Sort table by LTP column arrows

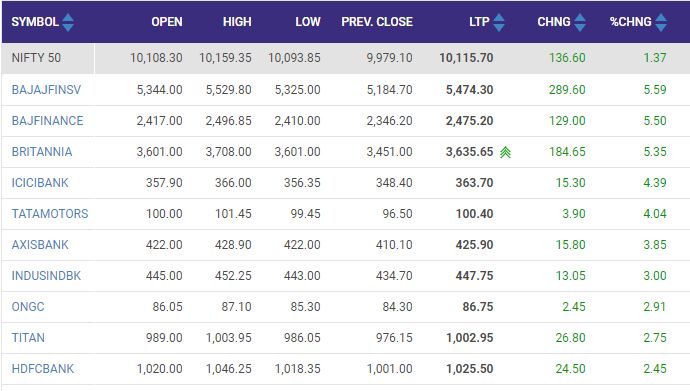499,22
